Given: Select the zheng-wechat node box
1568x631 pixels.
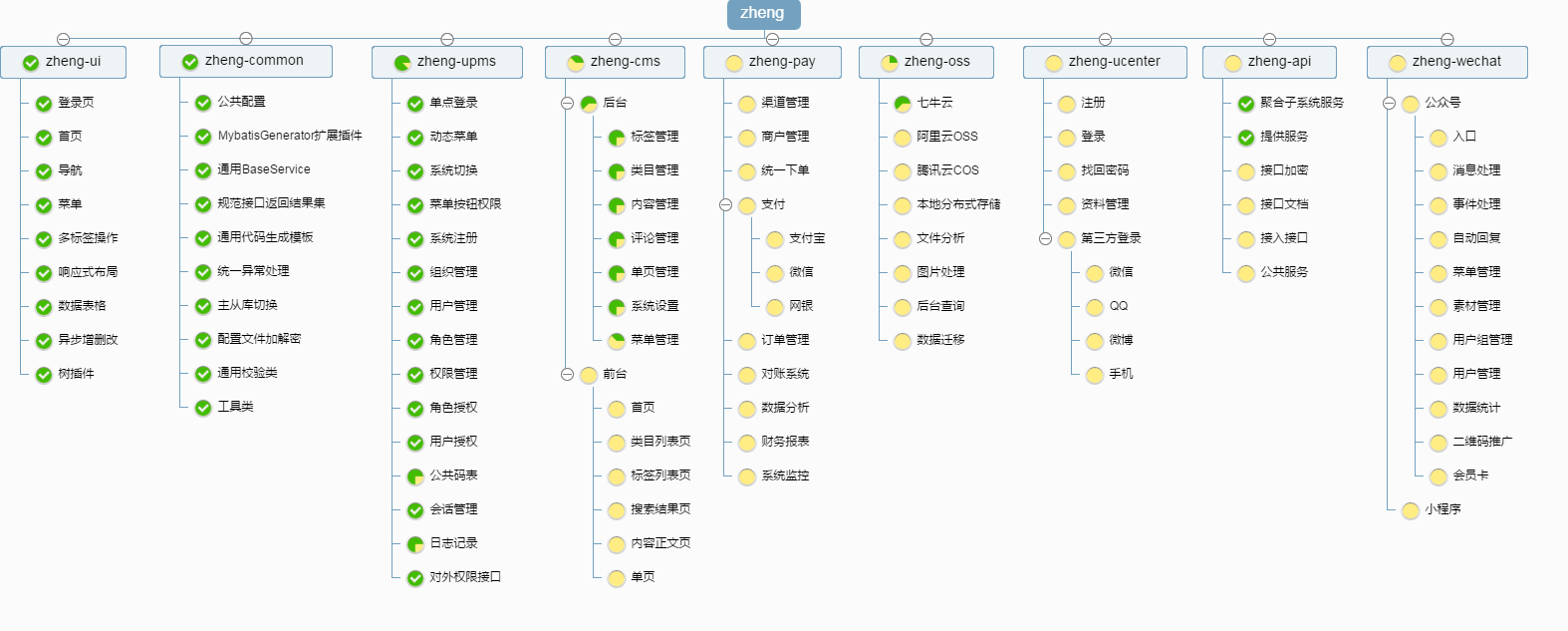Looking at the screenshot, I should (1446, 62).
